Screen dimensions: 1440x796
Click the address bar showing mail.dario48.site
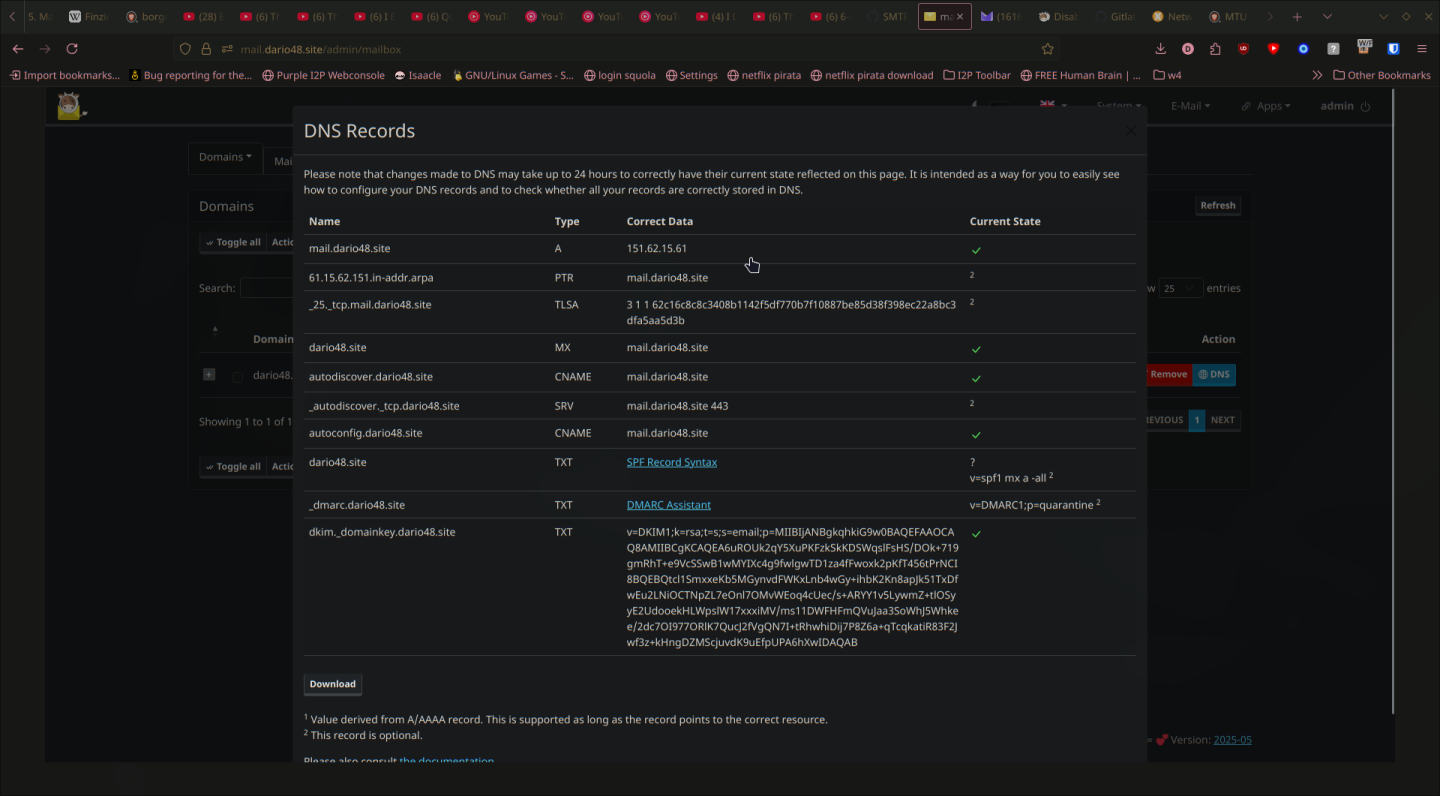(x=600, y=49)
